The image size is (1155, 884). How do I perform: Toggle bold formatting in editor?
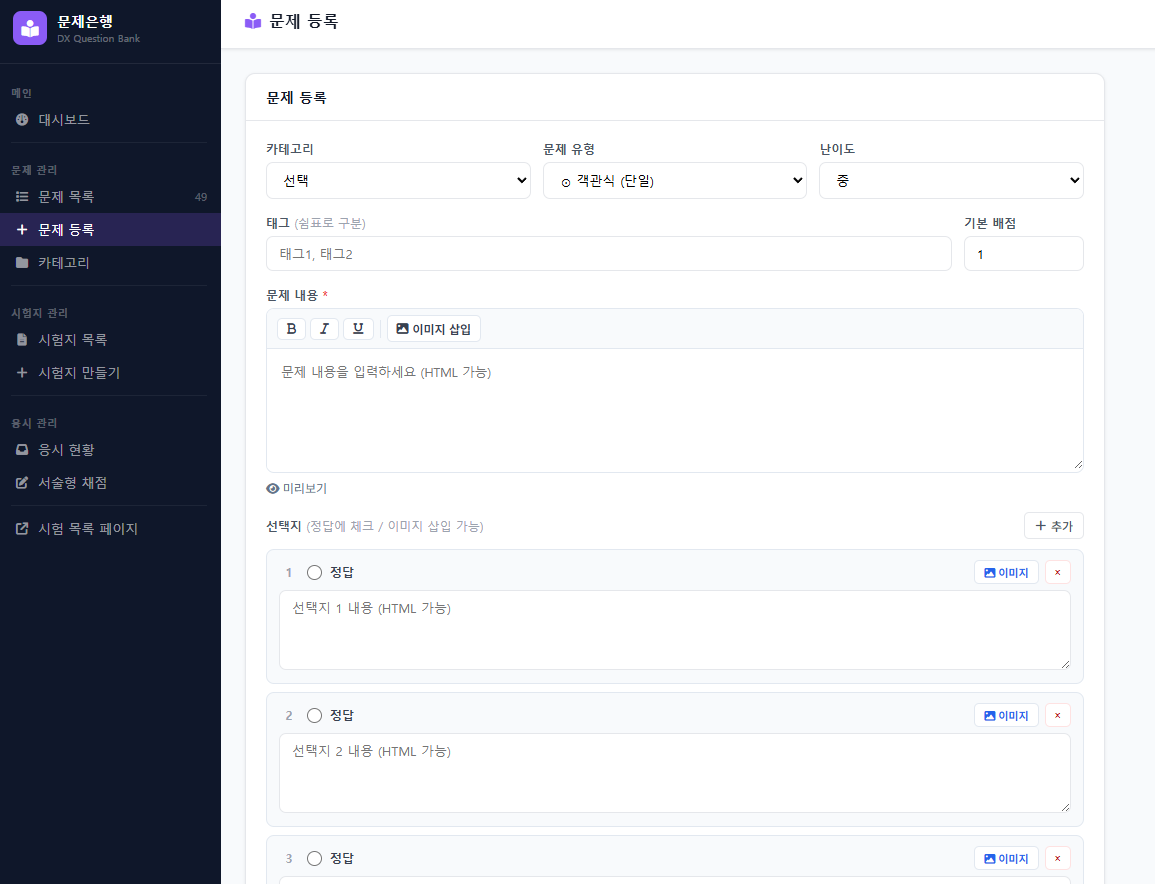(292, 329)
